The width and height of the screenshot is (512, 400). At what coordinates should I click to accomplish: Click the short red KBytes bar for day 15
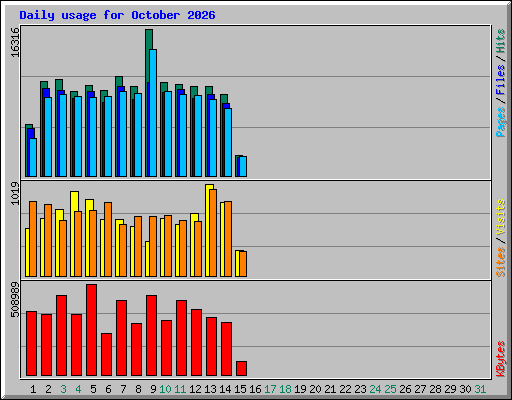(x=242, y=368)
